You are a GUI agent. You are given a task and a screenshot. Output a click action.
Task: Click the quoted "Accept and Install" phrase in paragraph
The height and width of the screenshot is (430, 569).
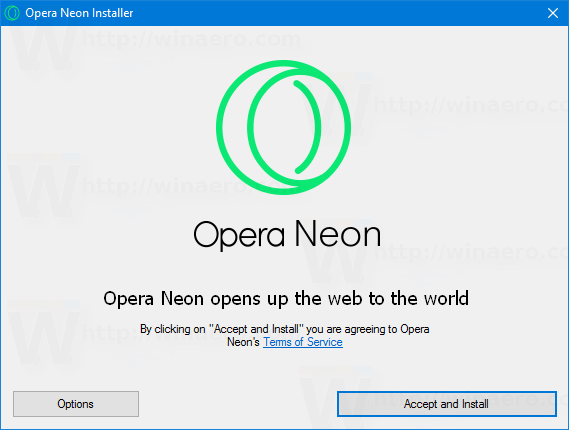257,329
